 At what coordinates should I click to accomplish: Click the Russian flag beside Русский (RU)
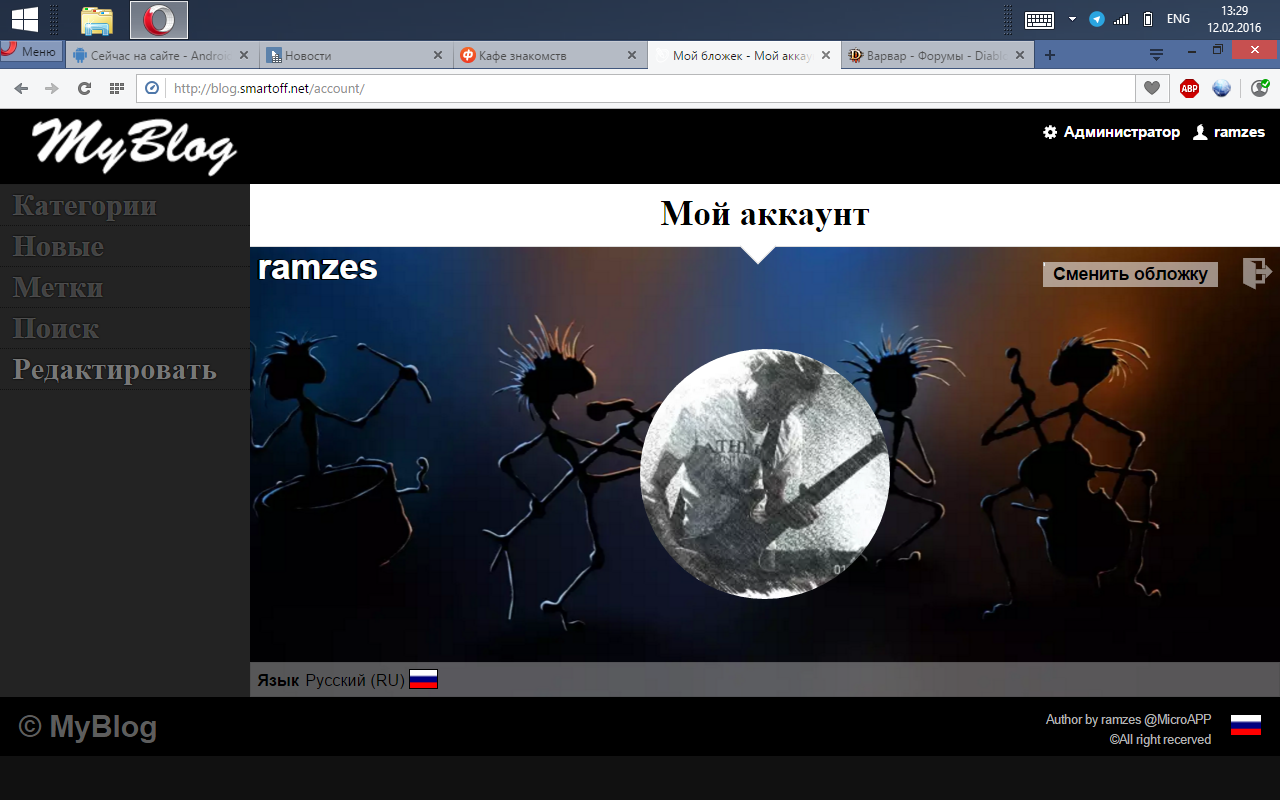424,680
